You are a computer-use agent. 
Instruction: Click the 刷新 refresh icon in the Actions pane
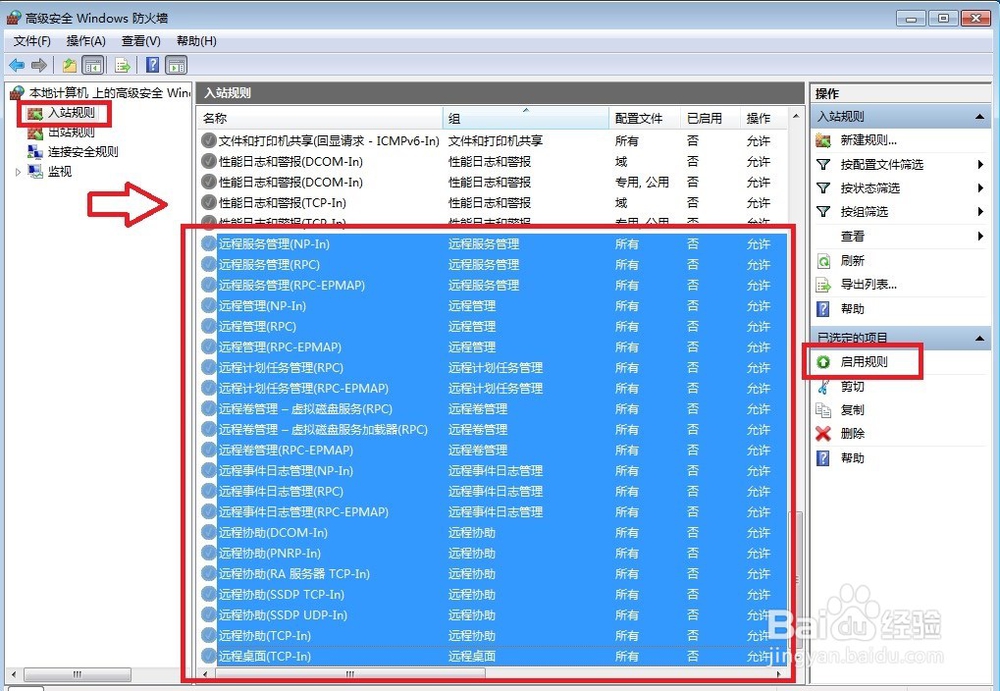tap(823, 260)
